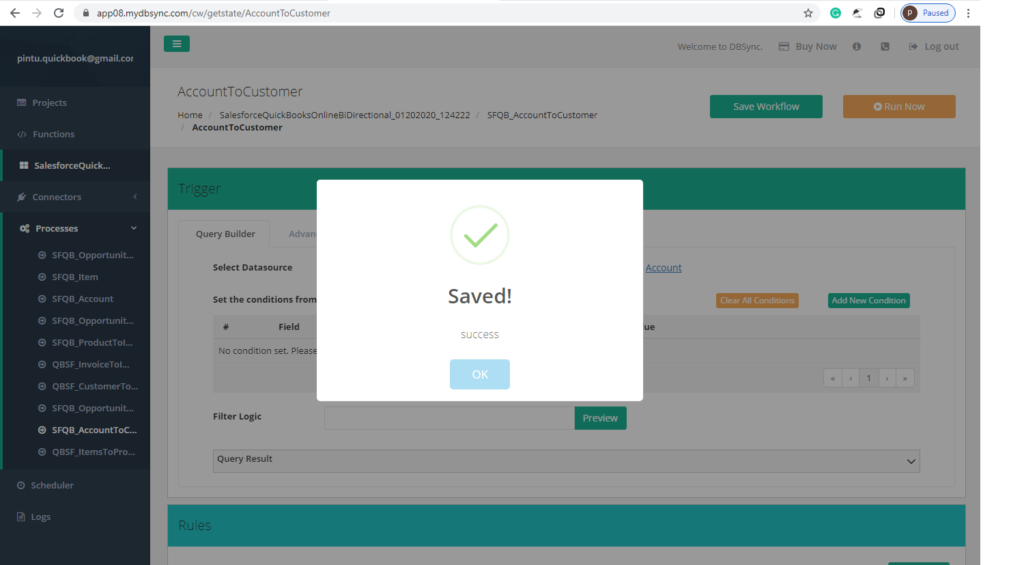Select conditions page 1
Image resolution: width=1024 pixels, height=565 pixels.
[x=869, y=378]
